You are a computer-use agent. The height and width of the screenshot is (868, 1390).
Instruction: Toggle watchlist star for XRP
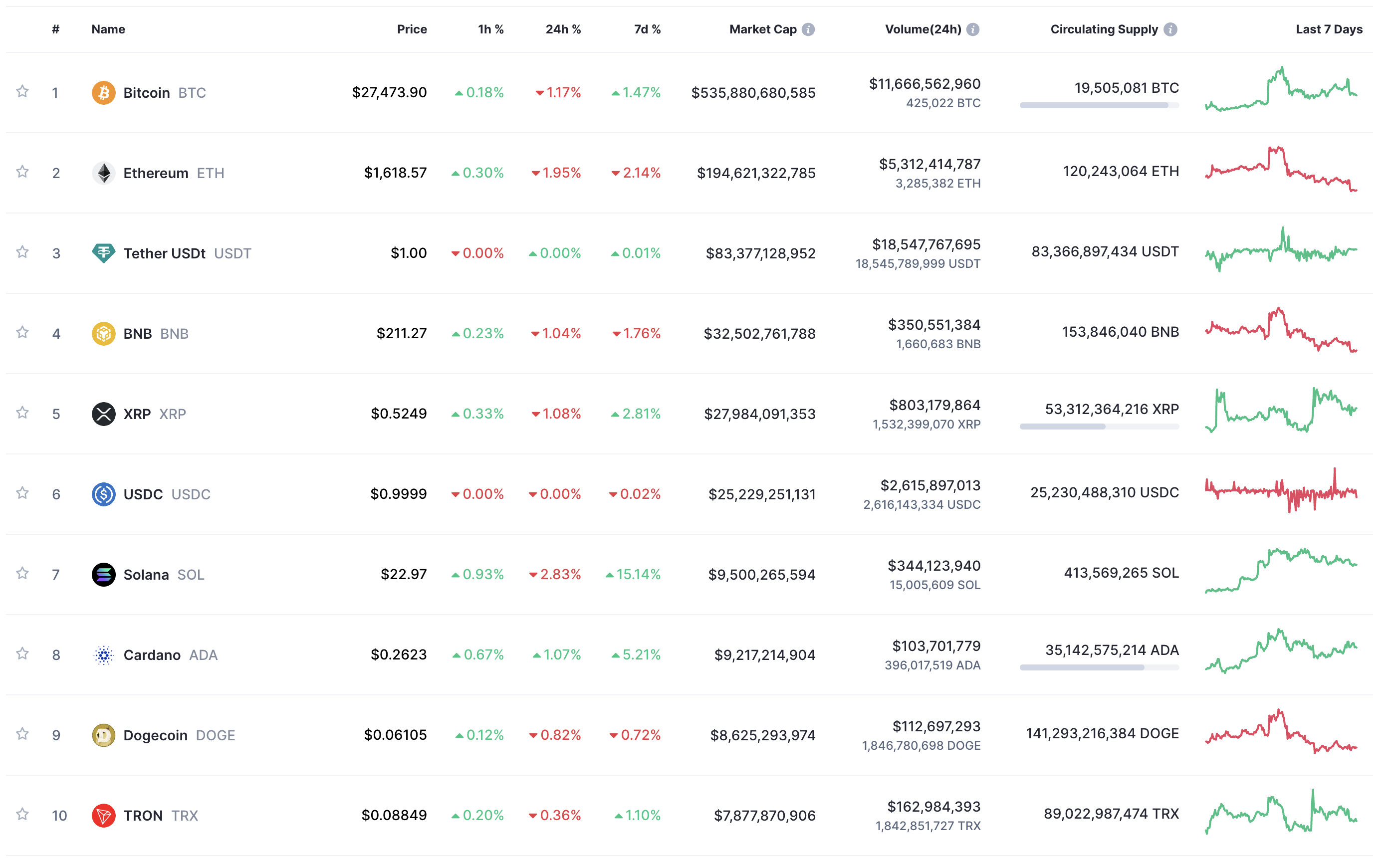(x=22, y=413)
